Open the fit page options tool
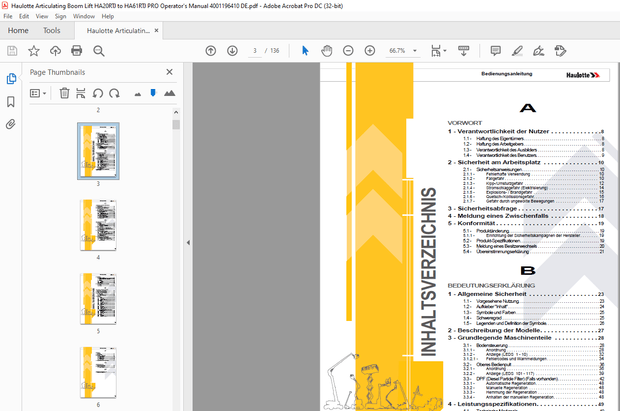The height and width of the screenshot is (411, 620). tap(438, 51)
